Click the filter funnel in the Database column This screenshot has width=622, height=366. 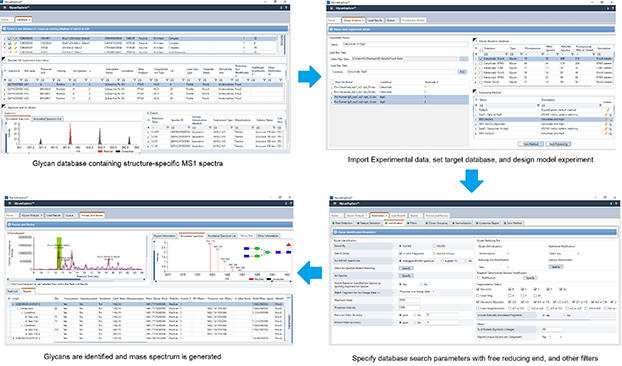[507, 54]
